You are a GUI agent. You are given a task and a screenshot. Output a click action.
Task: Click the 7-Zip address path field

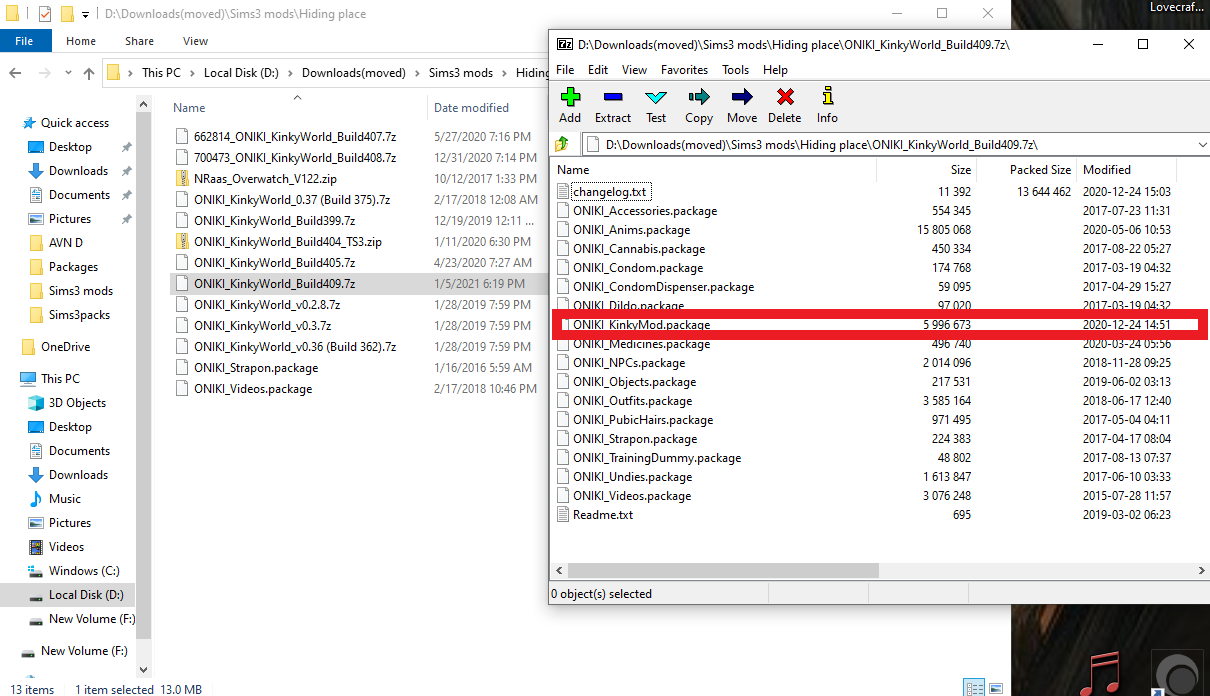(x=890, y=145)
